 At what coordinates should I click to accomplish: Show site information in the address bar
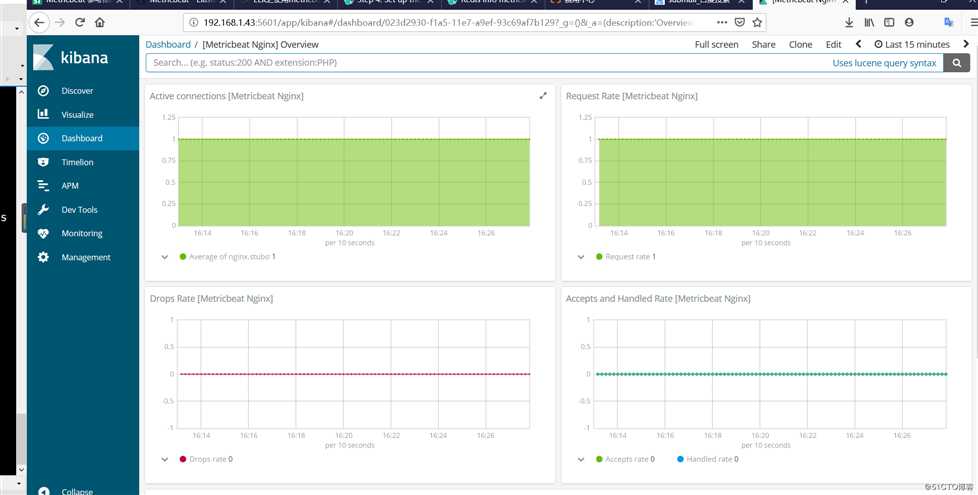pyautogui.click(x=193, y=22)
